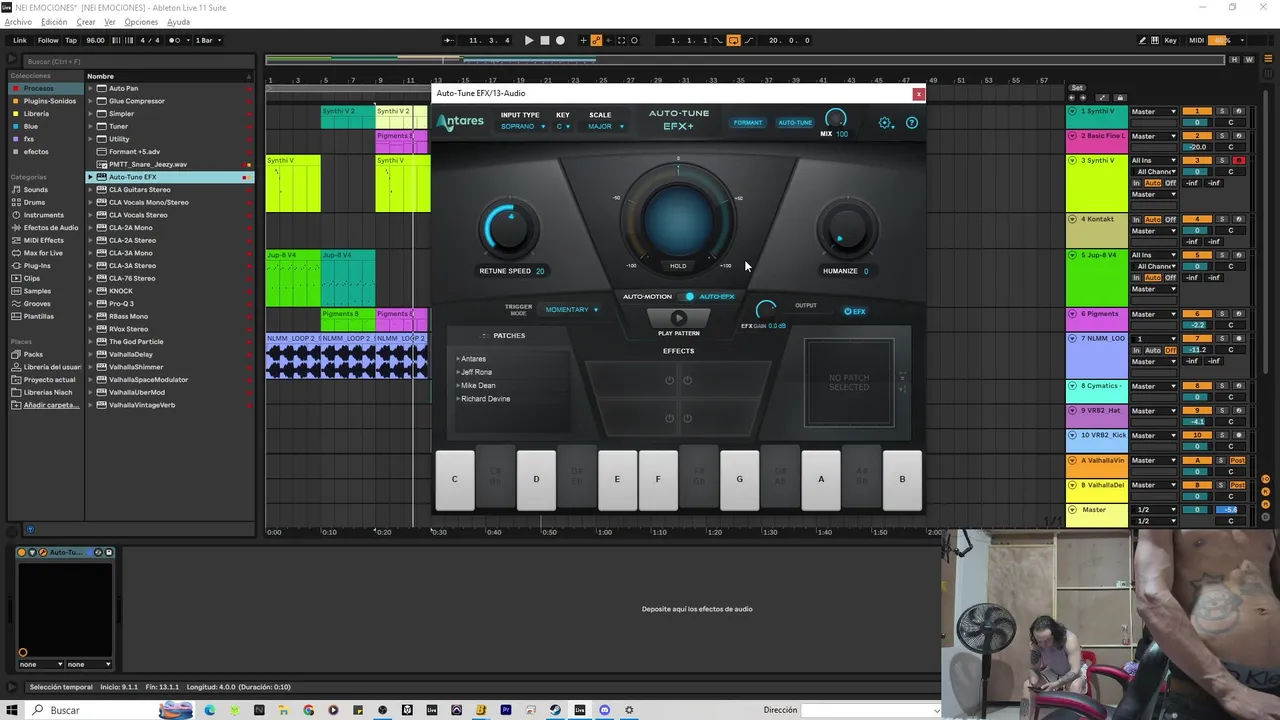The image size is (1280, 720).
Task: Open the Ver menu
Action: tap(110, 22)
